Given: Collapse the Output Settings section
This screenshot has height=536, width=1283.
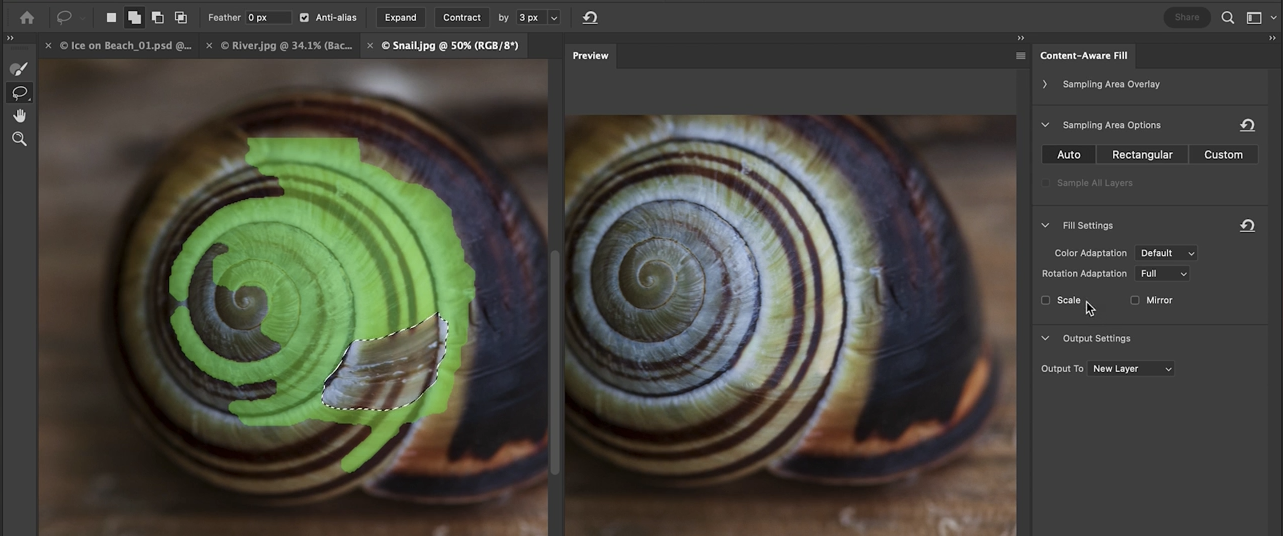Looking at the screenshot, I should pyautogui.click(x=1045, y=338).
